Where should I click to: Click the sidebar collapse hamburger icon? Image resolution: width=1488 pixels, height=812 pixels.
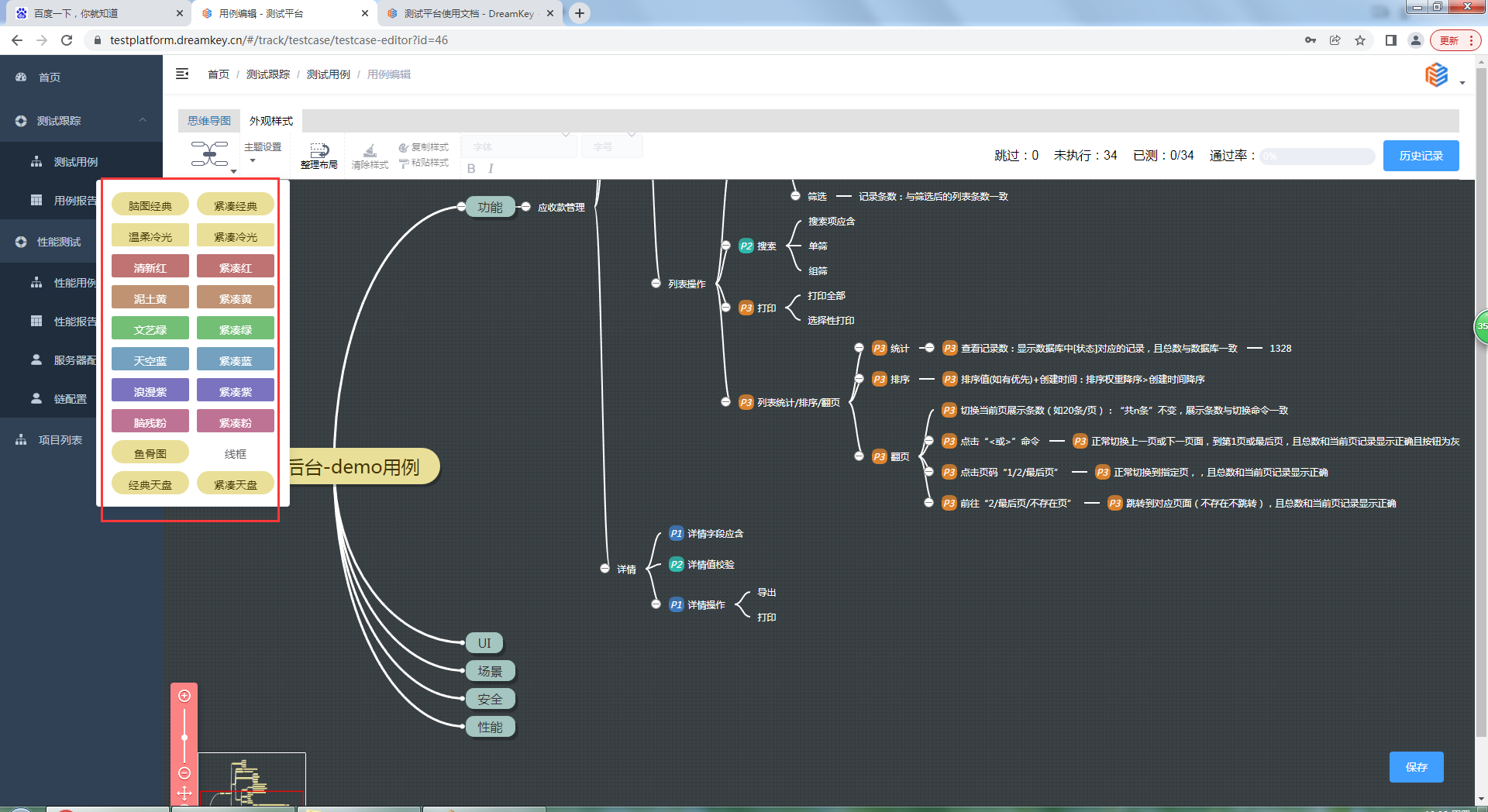coord(182,74)
